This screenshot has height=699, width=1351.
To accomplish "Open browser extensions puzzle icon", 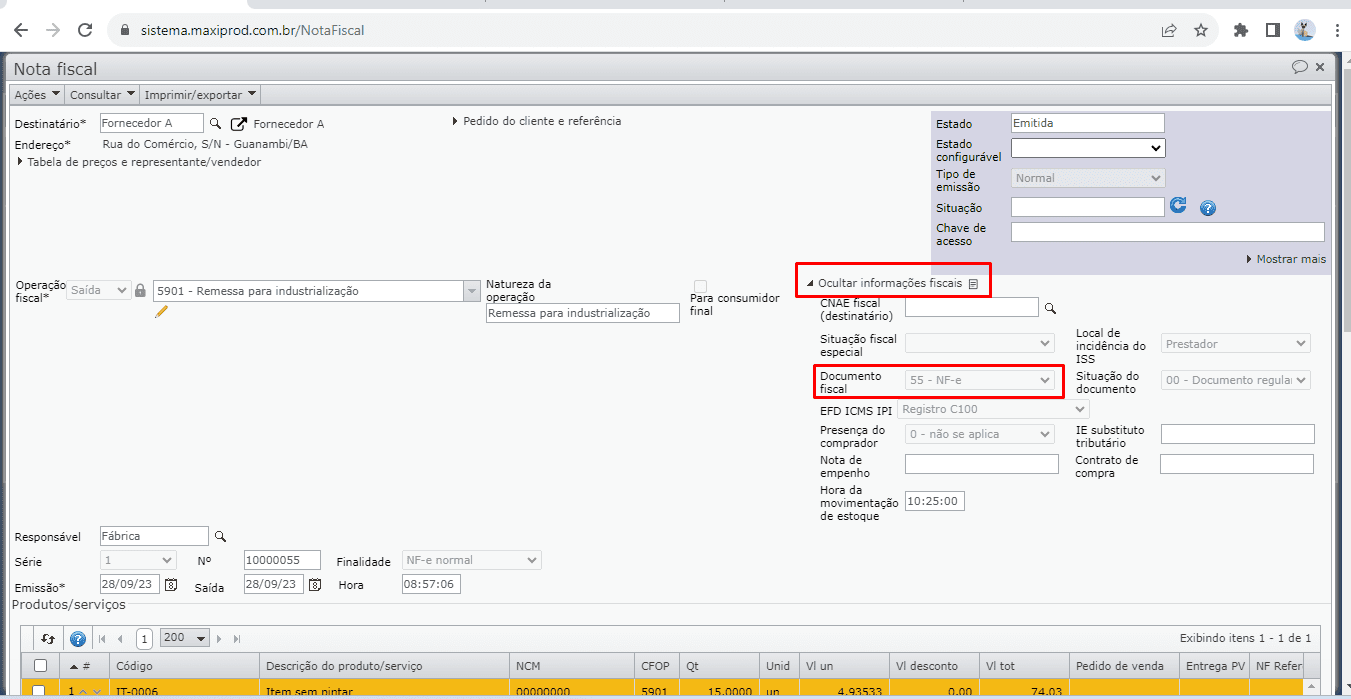I will pos(1241,30).
